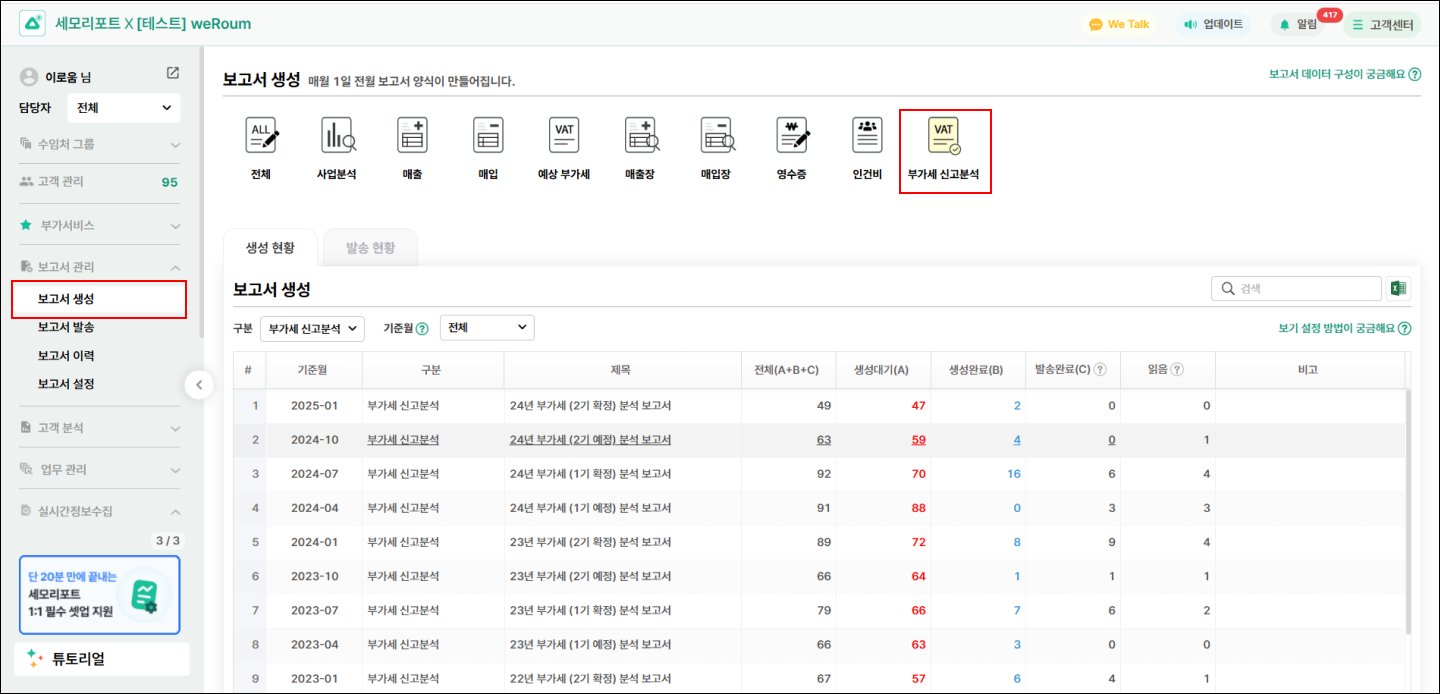Export the table using the Excel icon
The width and height of the screenshot is (1440, 694).
(1398, 289)
